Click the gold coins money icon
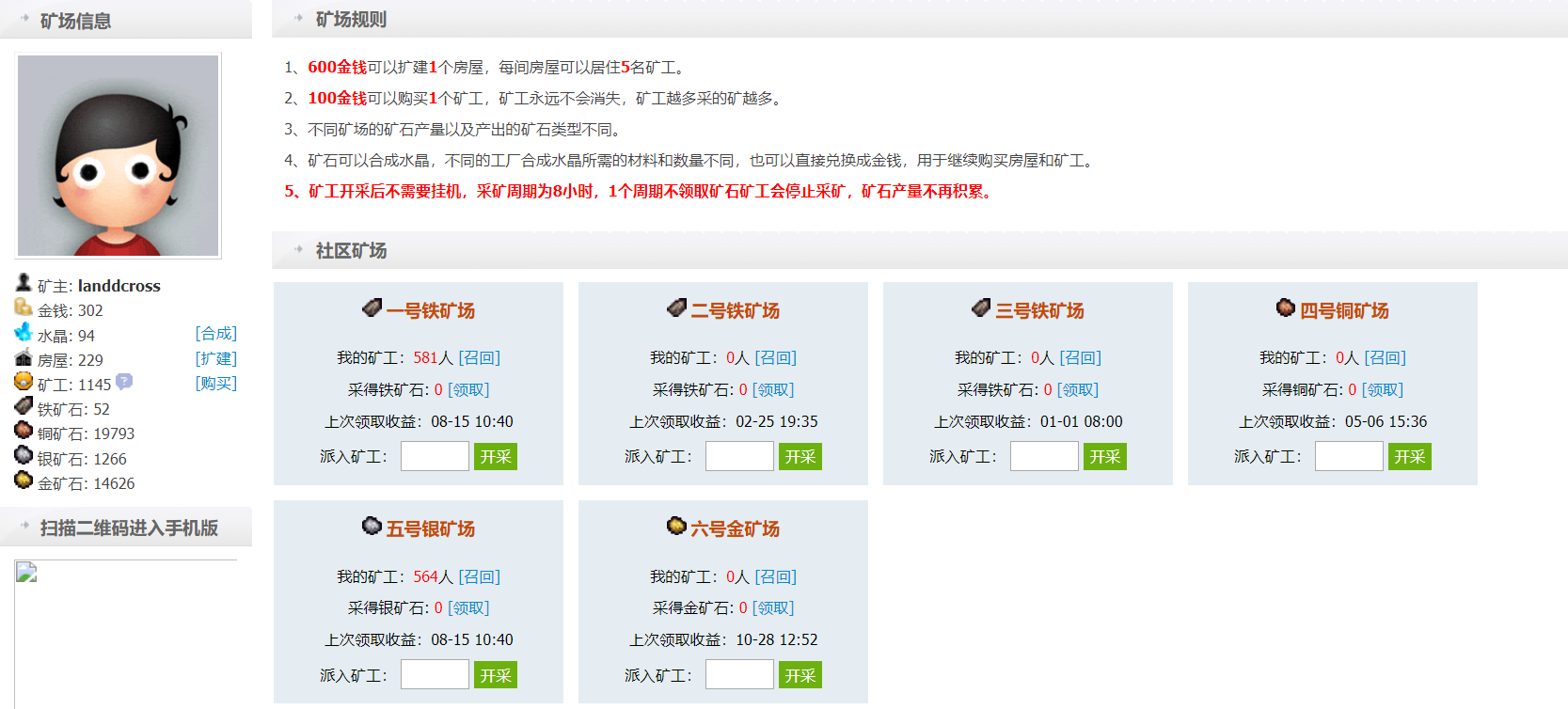The width and height of the screenshot is (1568, 709). click(x=24, y=307)
